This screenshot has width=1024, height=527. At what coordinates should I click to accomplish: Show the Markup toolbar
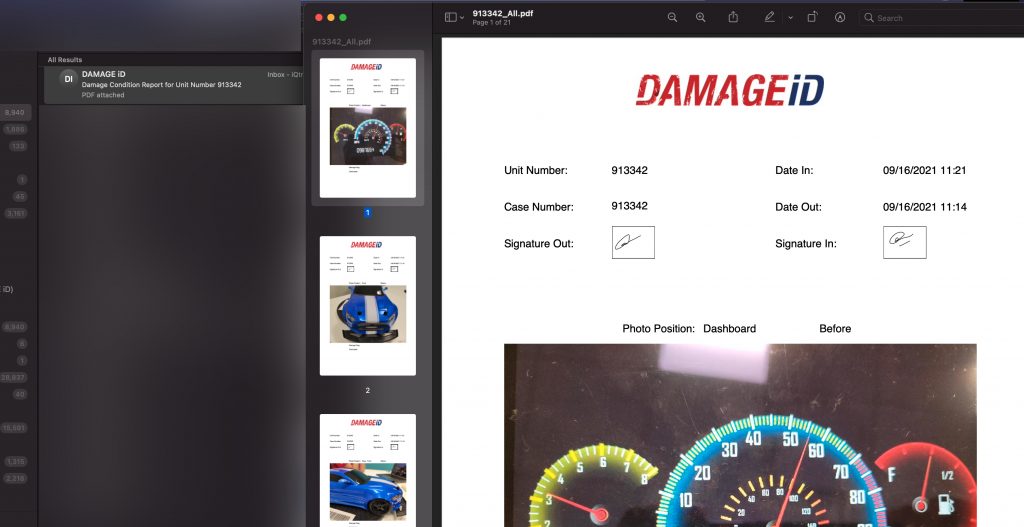point(840,18)
